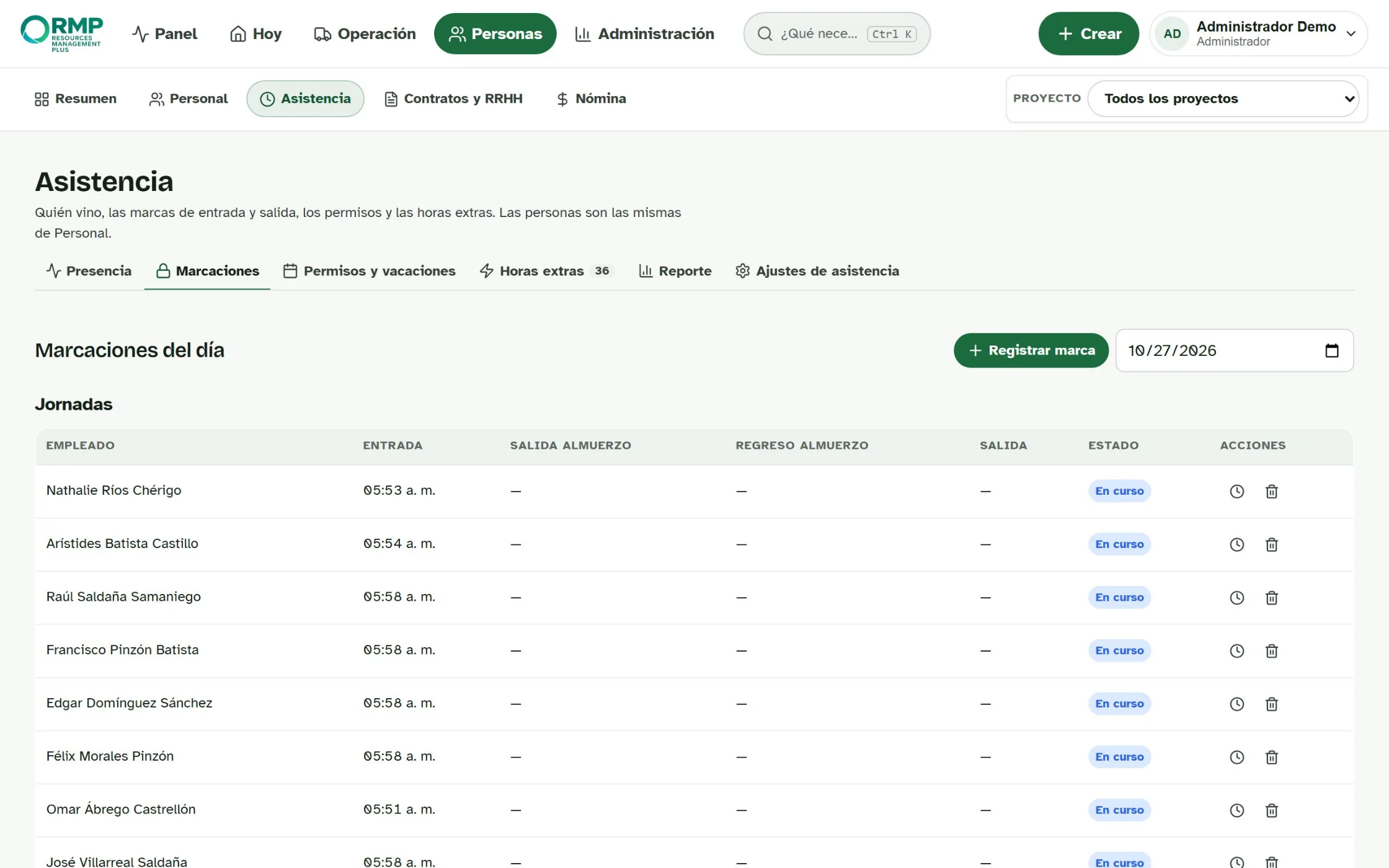1389x868 pixels.
Task: Click trash icon in Raúl Saldaña Samaniego row
Action: coord(1271,598)
